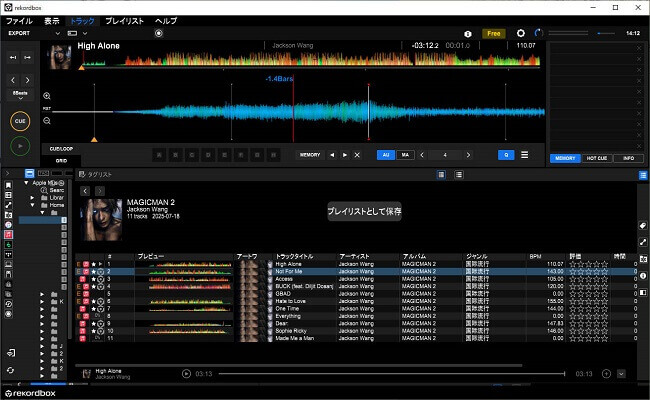Click the yellow Free plan button
650x400 pixels.
click(493, 34)
